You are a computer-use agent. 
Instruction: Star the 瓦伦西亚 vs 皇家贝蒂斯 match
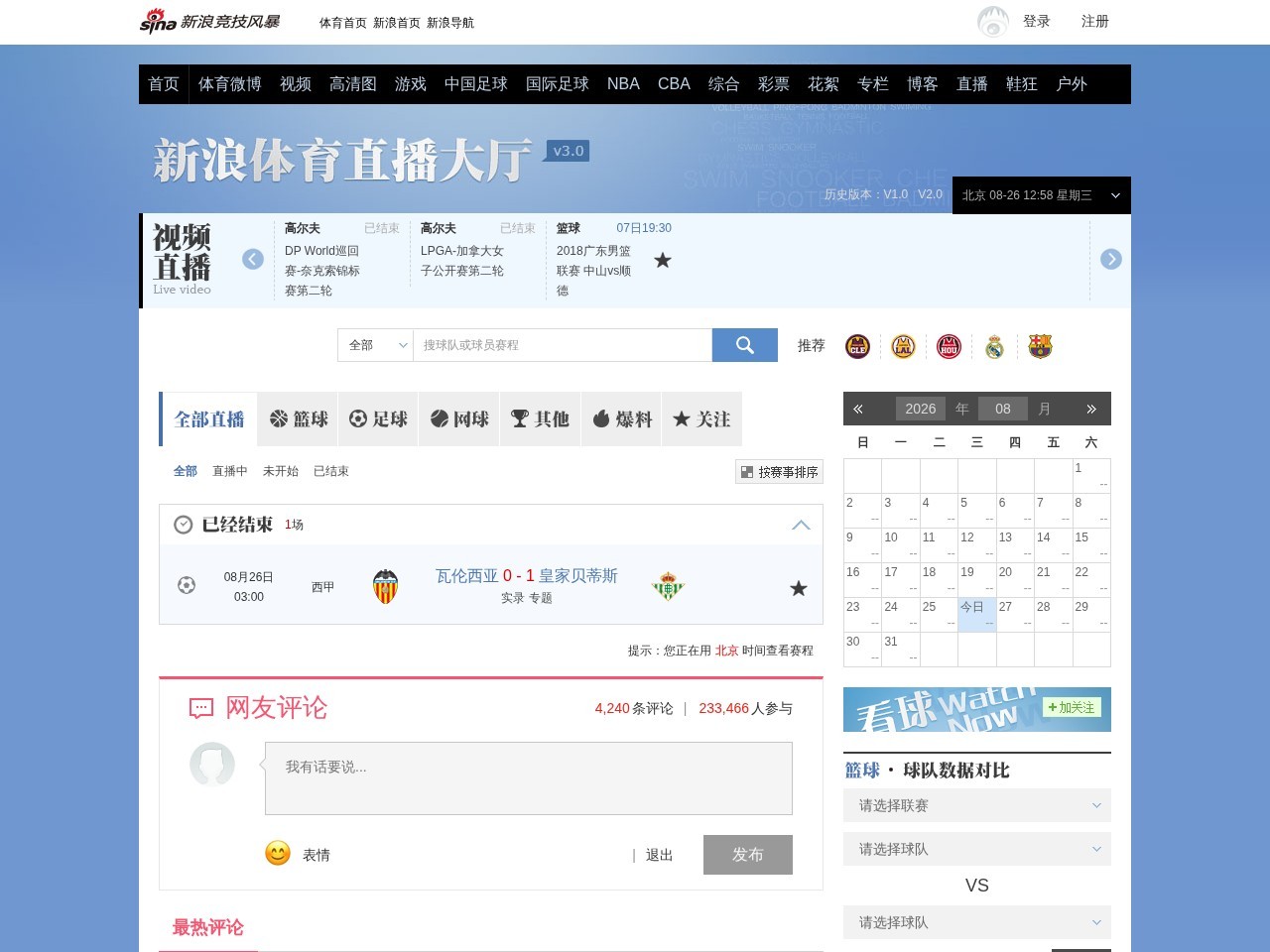pos(798,588)
